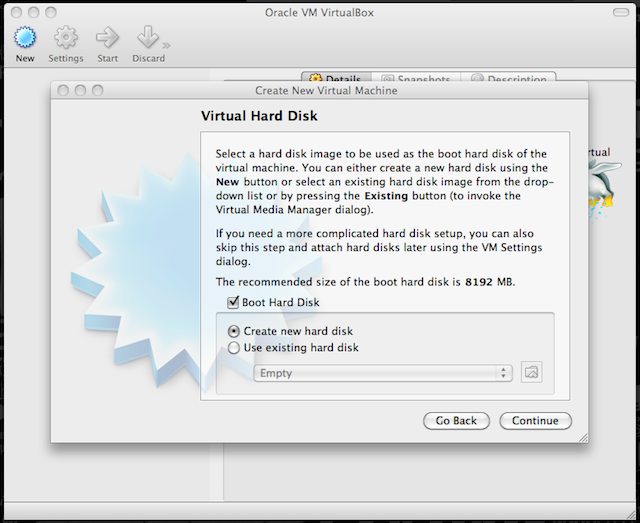Click the Oracle VM VirtualBox window title
Image resolution: width=640 pixels, height=523 pixels.
[319, 13]
